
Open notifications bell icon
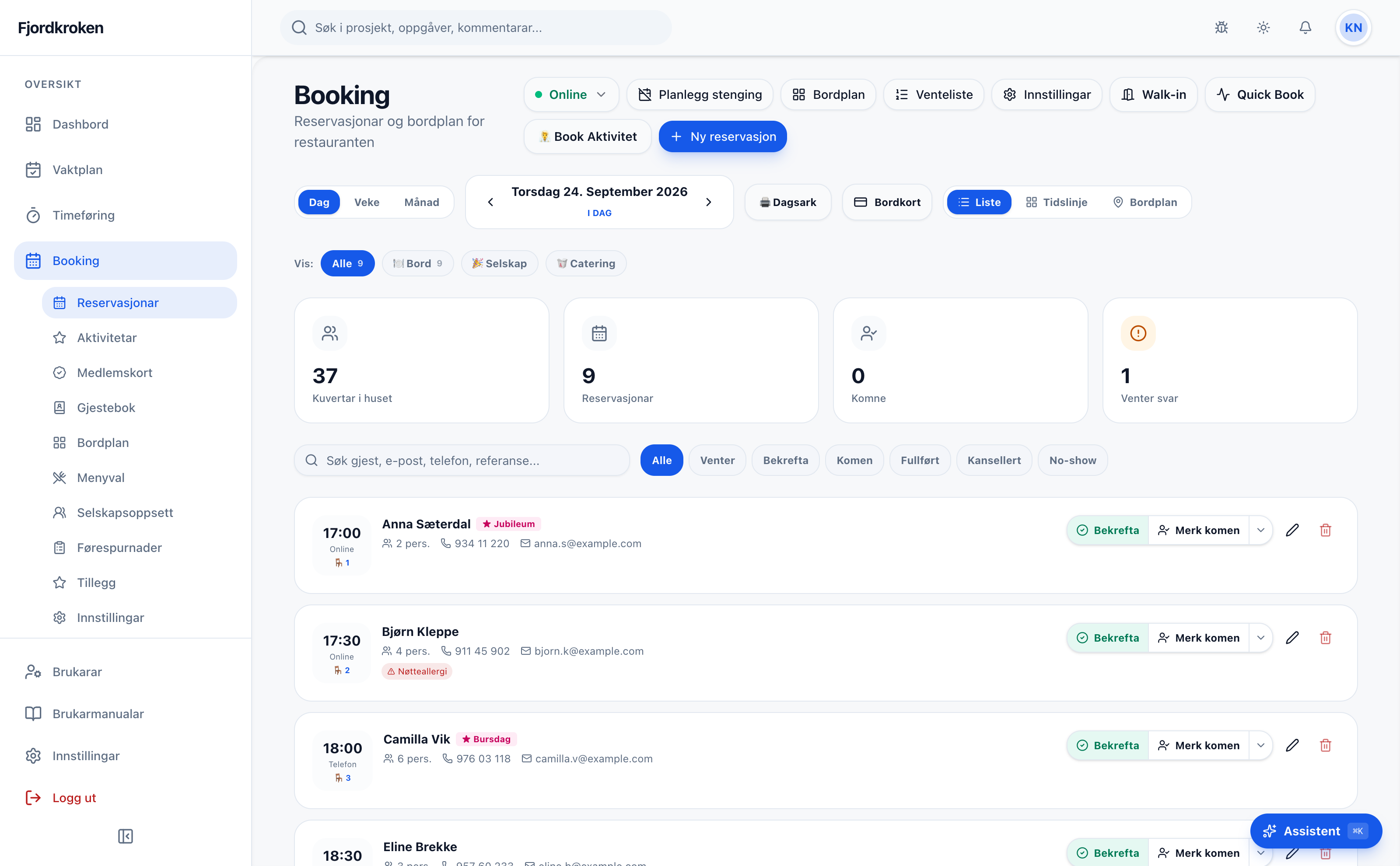(1305, 28)
